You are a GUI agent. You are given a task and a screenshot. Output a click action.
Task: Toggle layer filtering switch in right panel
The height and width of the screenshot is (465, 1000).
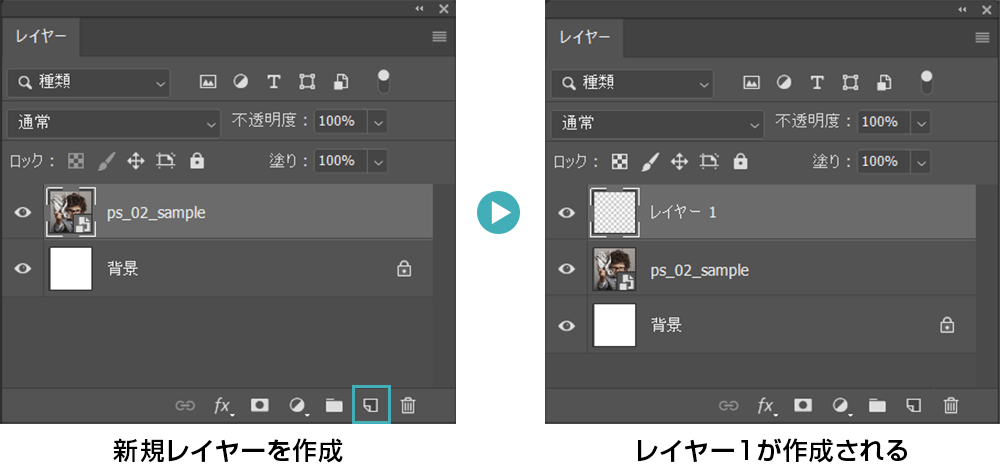click(x=926, y=81)
